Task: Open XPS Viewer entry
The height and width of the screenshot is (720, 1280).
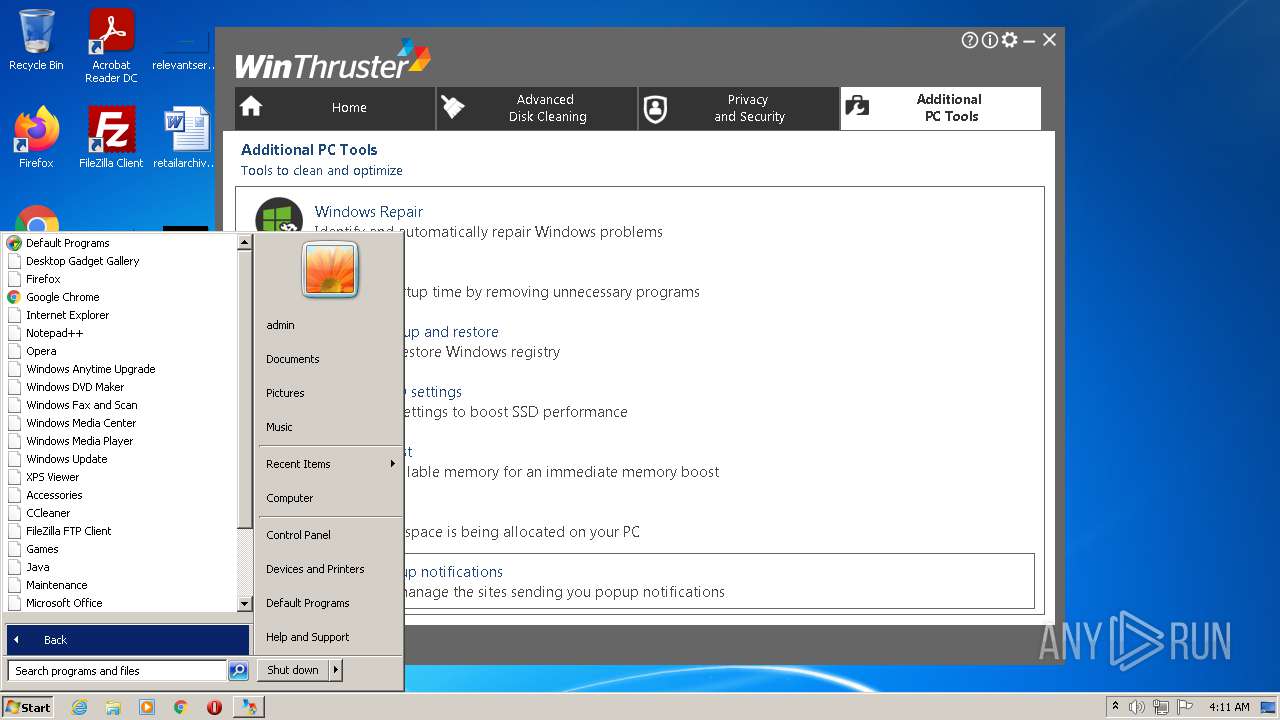Action: pyautogui.click(x=120, y=477)
